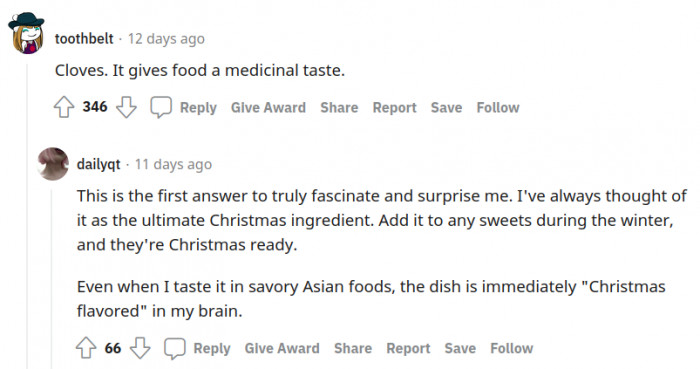This screenshot has height=369, width=700.
Task: Give Award to toothbelt's comment
Action: pyautogui.click(x=268, y=108)
